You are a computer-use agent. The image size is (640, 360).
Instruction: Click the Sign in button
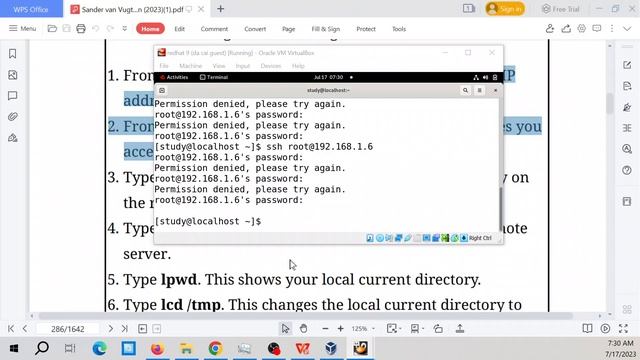point(505,9)
